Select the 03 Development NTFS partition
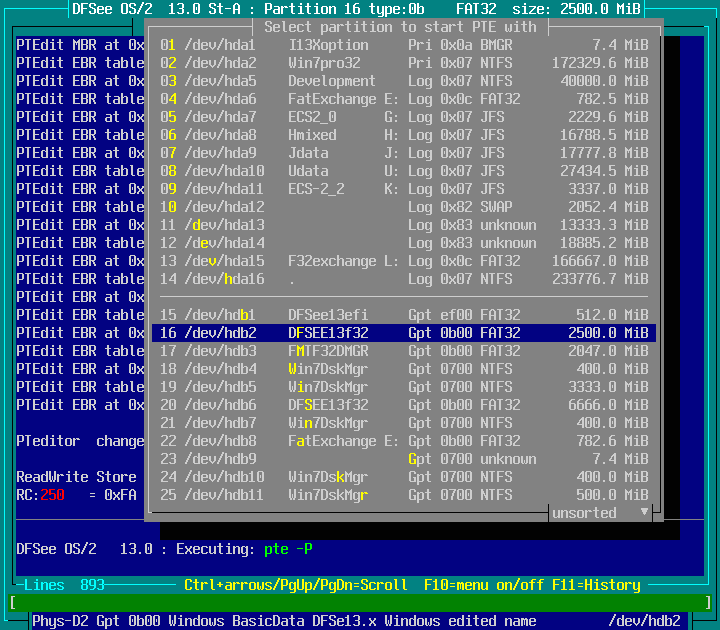720x630 pixels. click(400, 81)
